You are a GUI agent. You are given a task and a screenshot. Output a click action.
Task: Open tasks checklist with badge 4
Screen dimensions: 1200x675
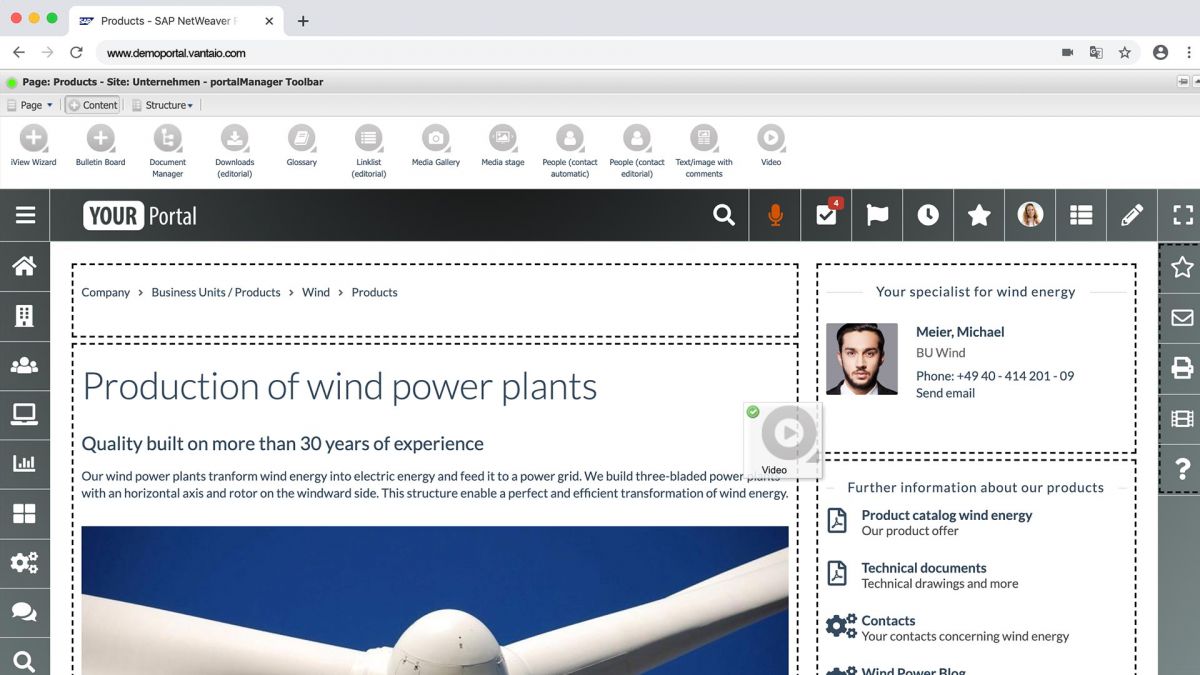pos(826,215)
